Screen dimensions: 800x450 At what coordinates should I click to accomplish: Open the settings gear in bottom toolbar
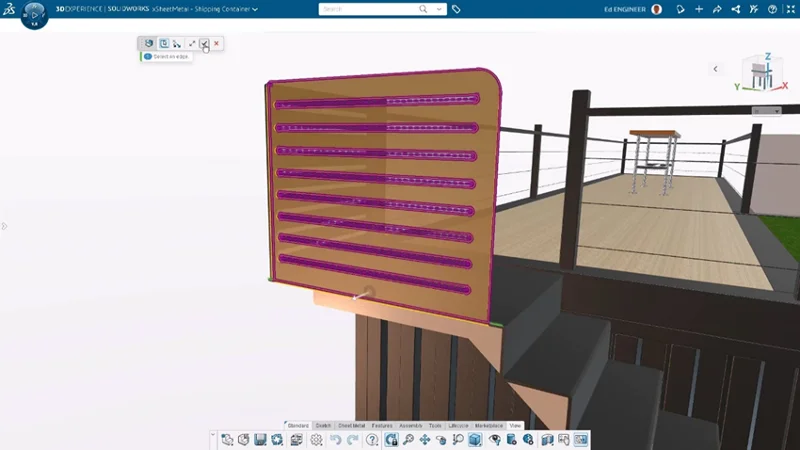(x=316, y=440)
